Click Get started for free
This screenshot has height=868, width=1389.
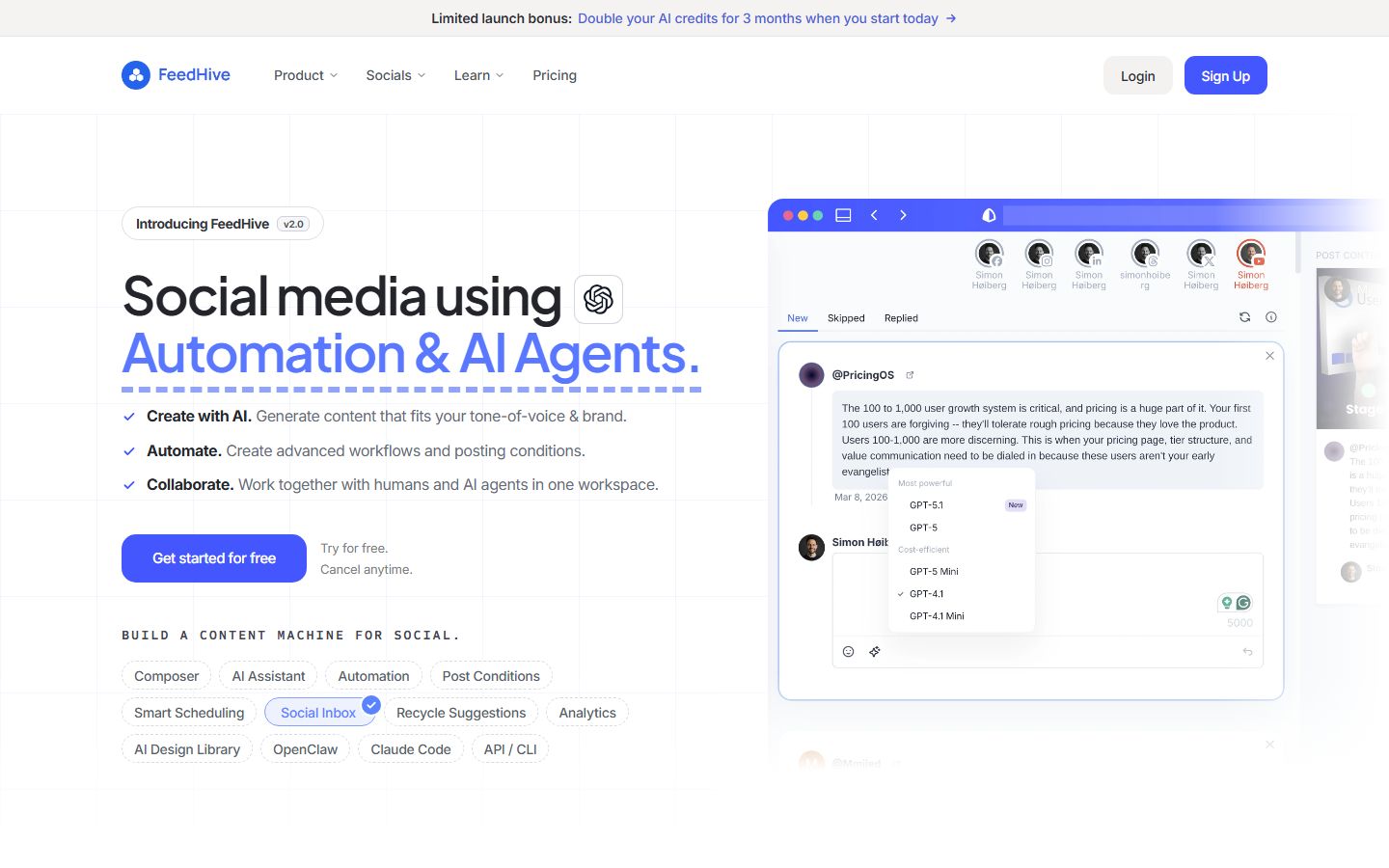click(214, 558)
